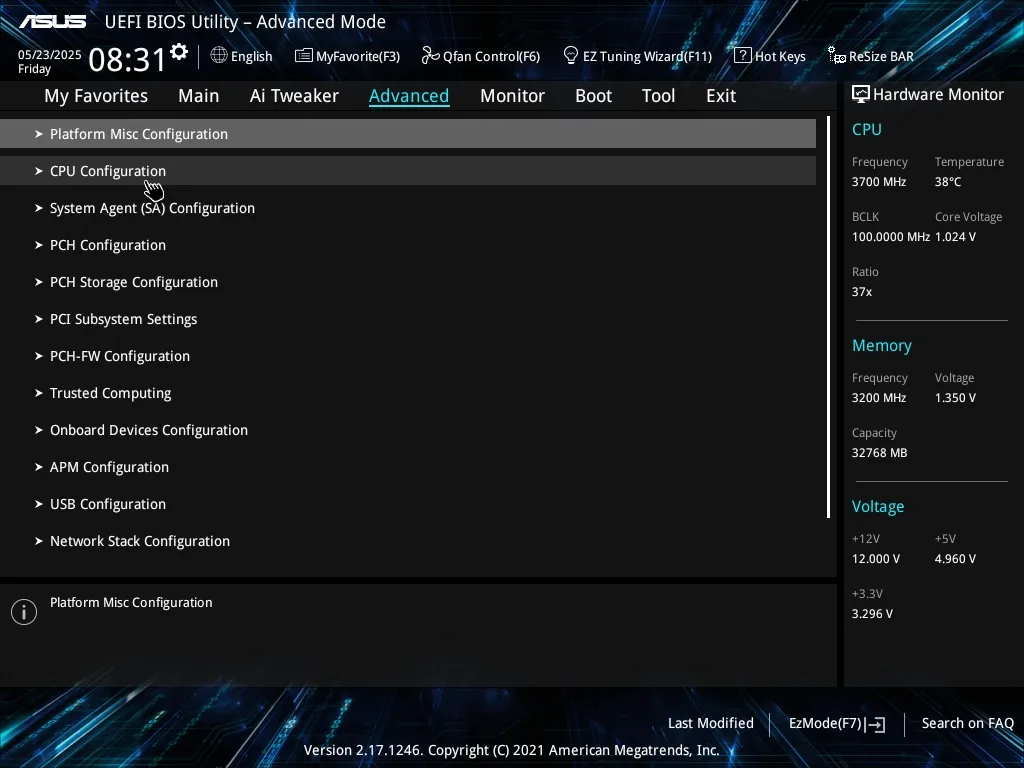Image resolution: width=1024 pixels, height=768 pixels.
Task: Open Platform Misc Configuration submenu
Action: tap(408, 134)
